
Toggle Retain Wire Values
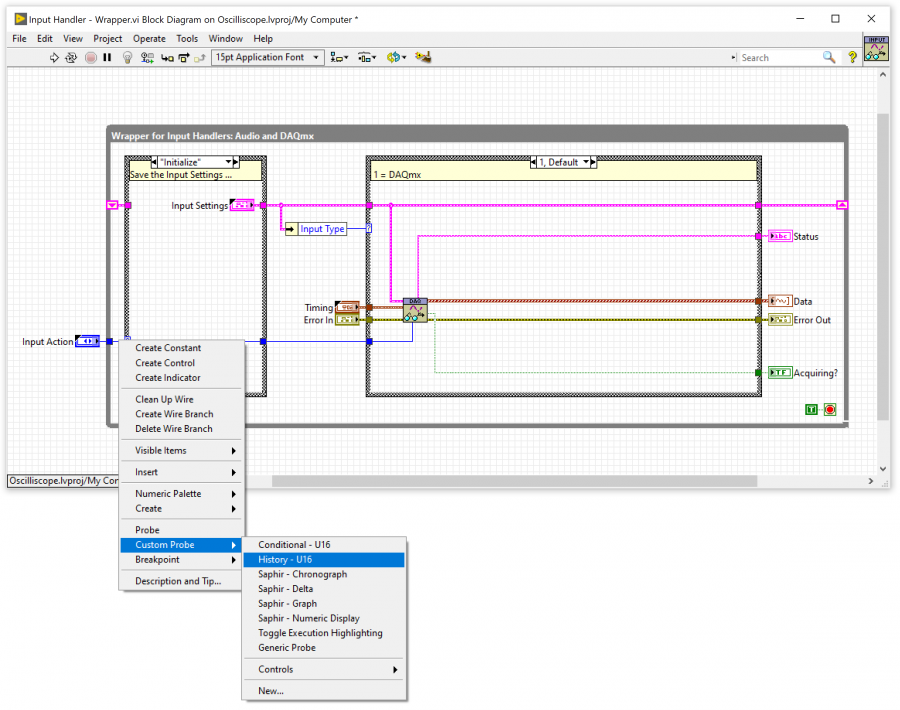point(147,57)
